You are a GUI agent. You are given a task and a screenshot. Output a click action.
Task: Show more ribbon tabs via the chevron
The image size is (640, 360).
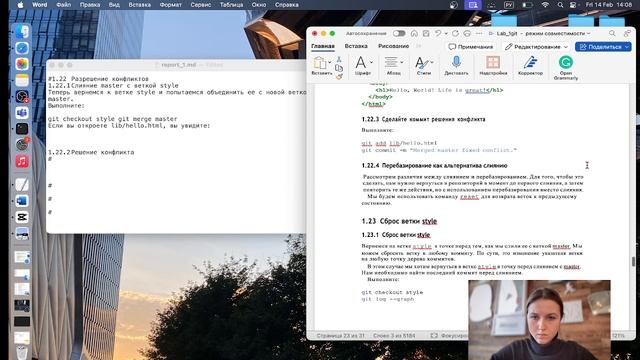[418, 47]
